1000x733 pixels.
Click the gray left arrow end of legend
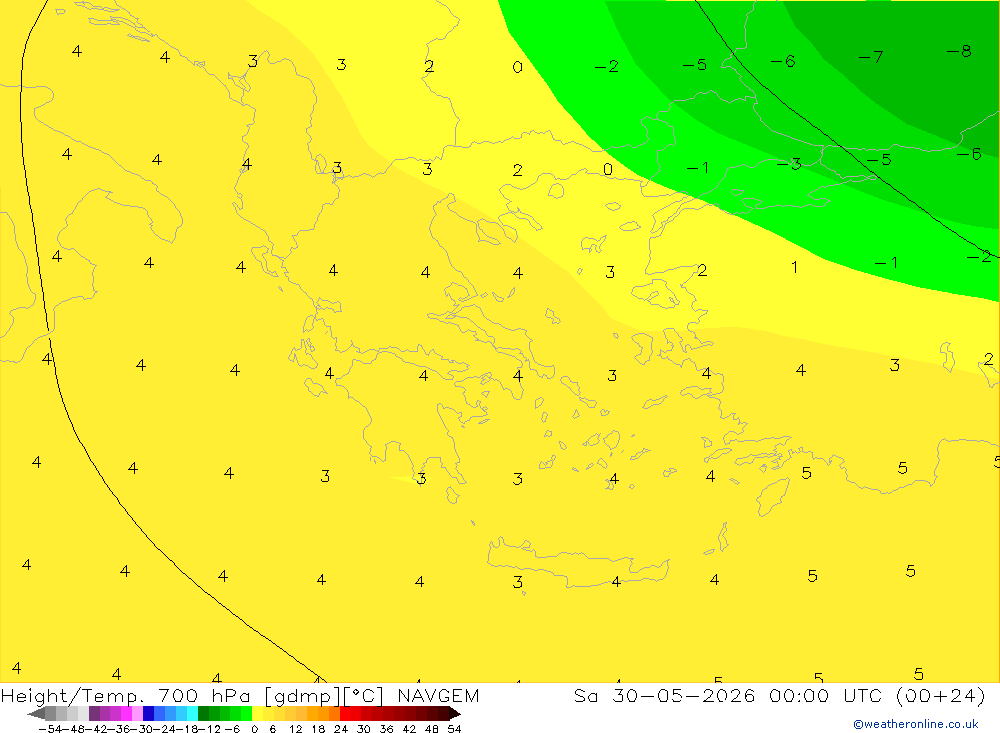click(x=36, y=714)
